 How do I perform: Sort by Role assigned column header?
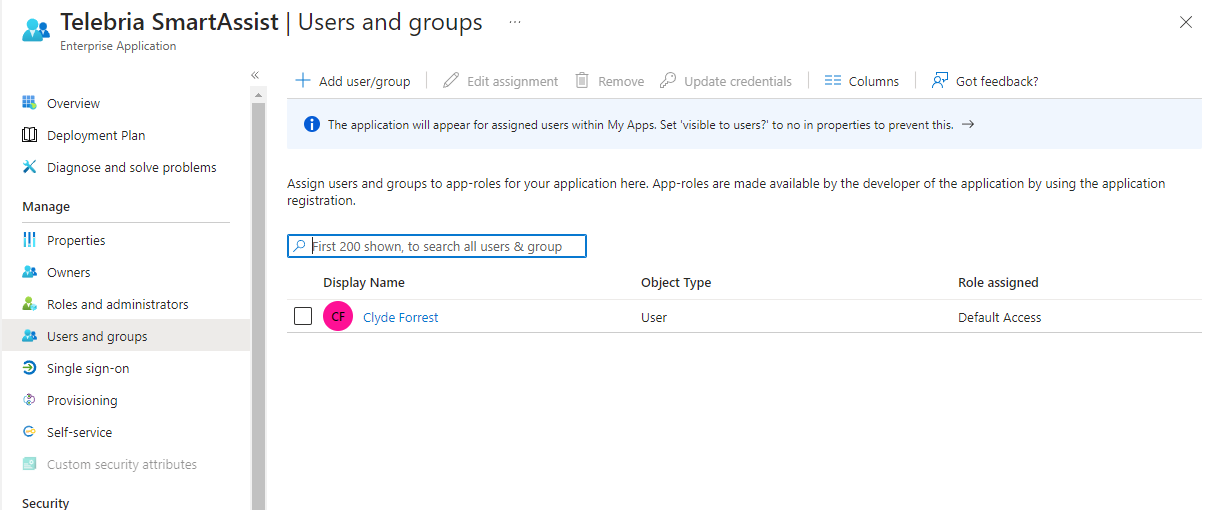tap(998, 282)
